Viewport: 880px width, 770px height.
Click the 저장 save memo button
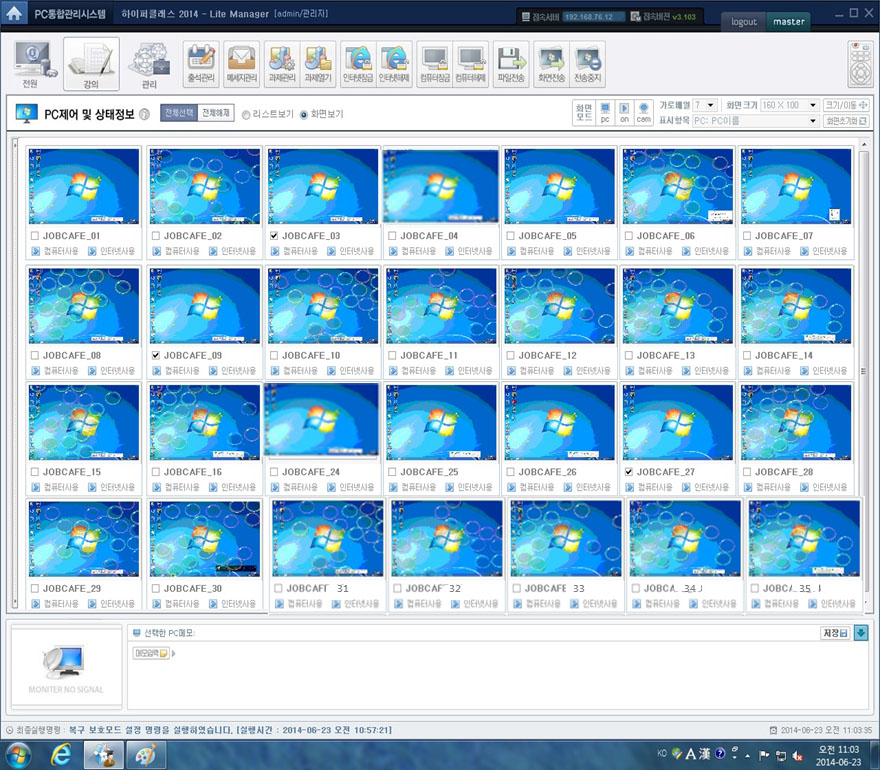[x=835, y=633]
